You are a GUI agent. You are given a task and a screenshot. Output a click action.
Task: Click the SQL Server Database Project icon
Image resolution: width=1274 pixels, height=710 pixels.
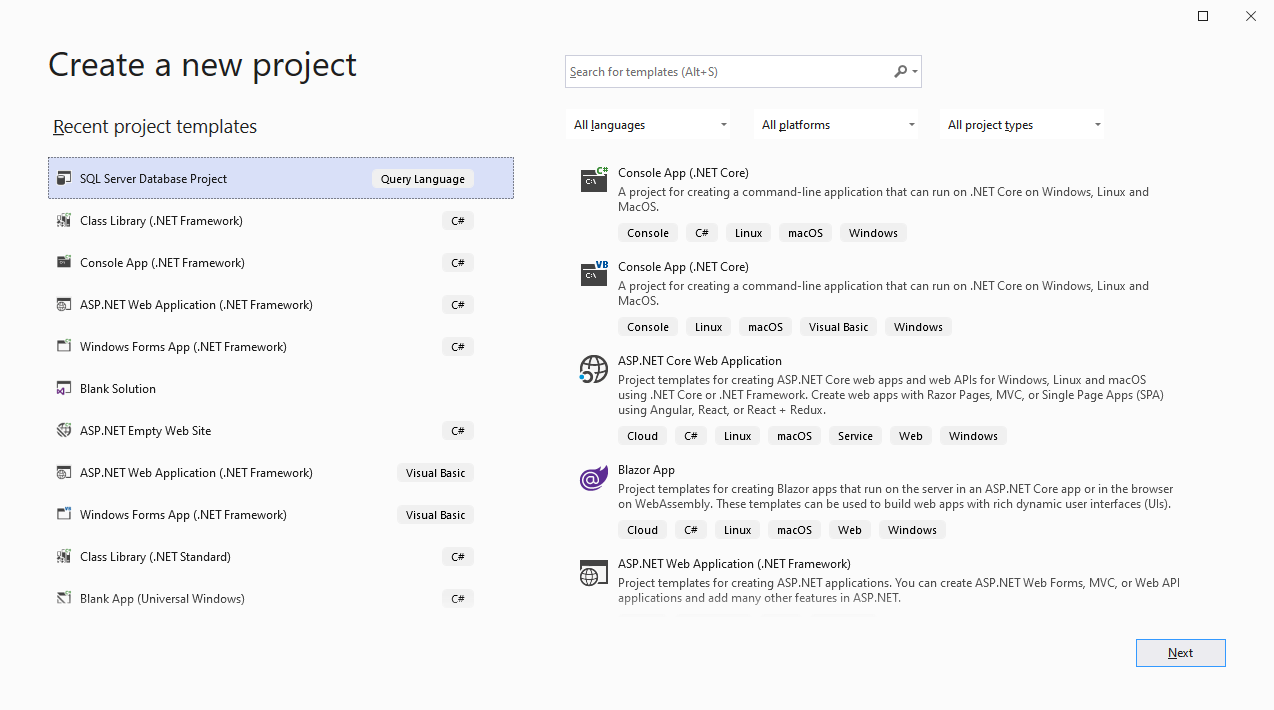point(64,179)
